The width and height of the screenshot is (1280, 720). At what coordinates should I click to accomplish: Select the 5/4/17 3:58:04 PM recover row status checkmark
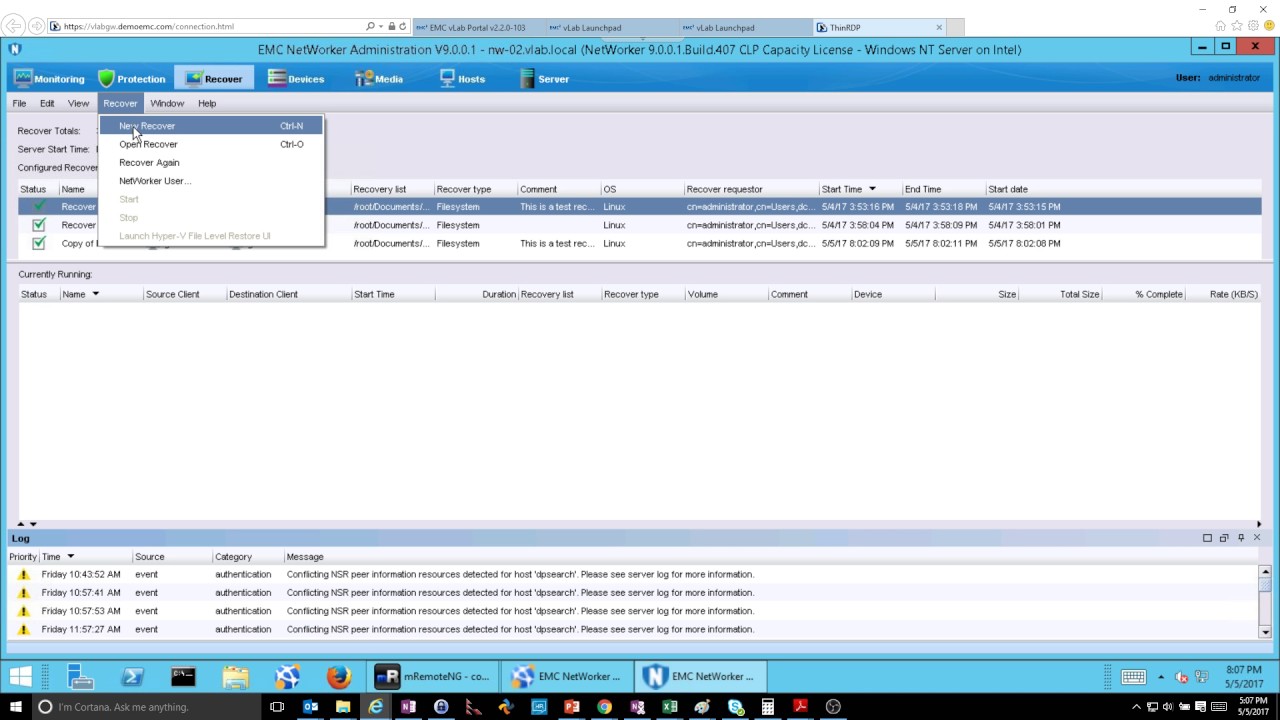pos(39,225)
